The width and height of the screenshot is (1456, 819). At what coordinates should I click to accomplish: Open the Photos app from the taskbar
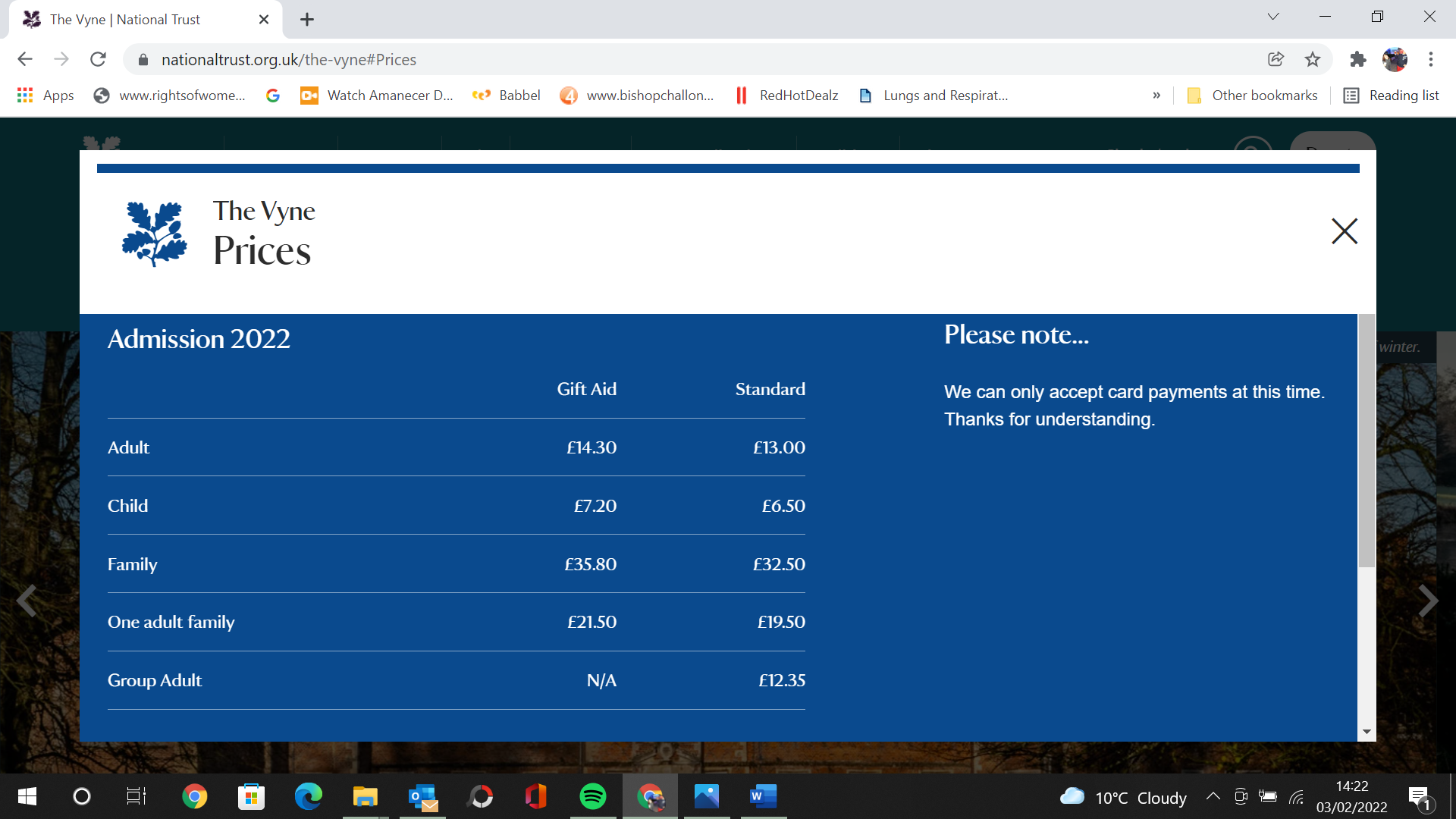707,796
